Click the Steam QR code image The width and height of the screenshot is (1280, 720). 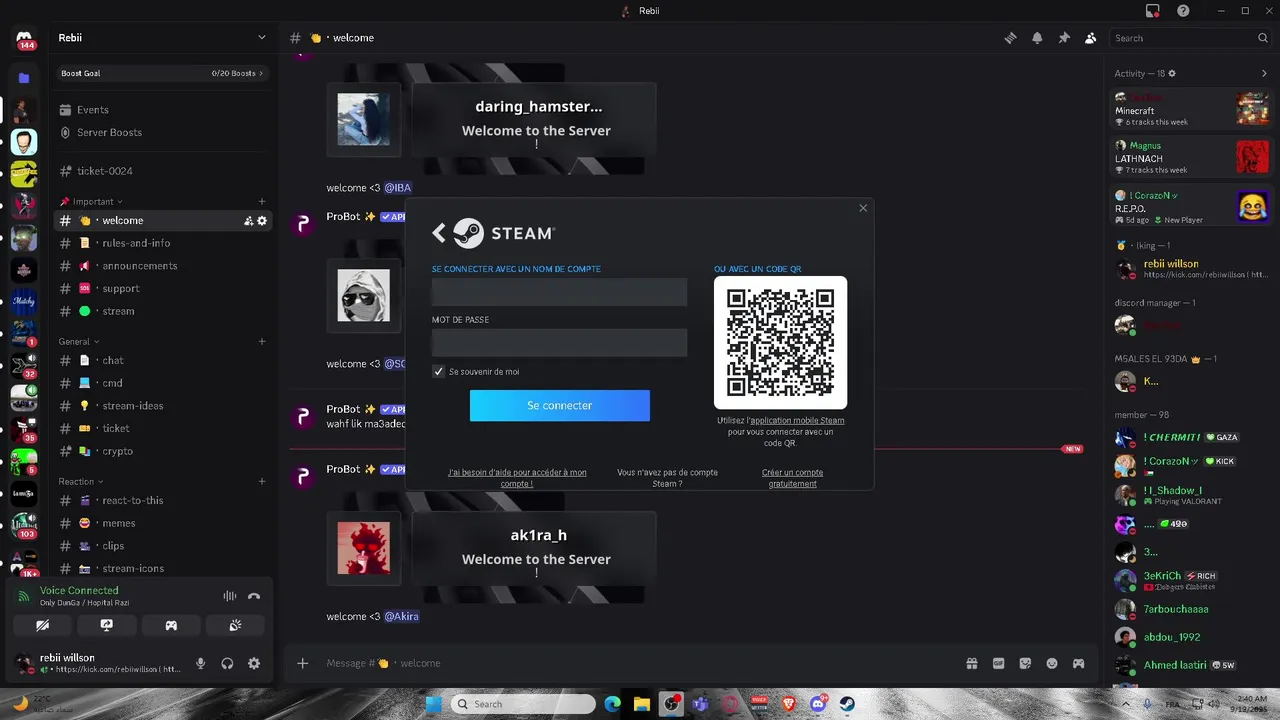(780, 342)
